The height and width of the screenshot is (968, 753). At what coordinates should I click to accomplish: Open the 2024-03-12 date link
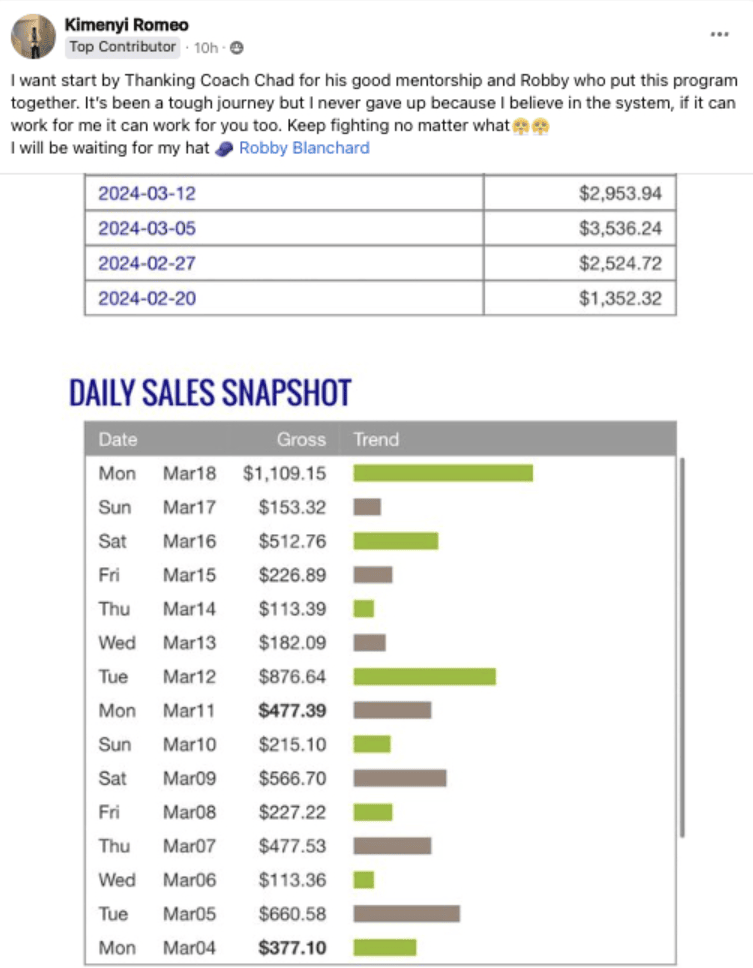[x=147, y=193]
